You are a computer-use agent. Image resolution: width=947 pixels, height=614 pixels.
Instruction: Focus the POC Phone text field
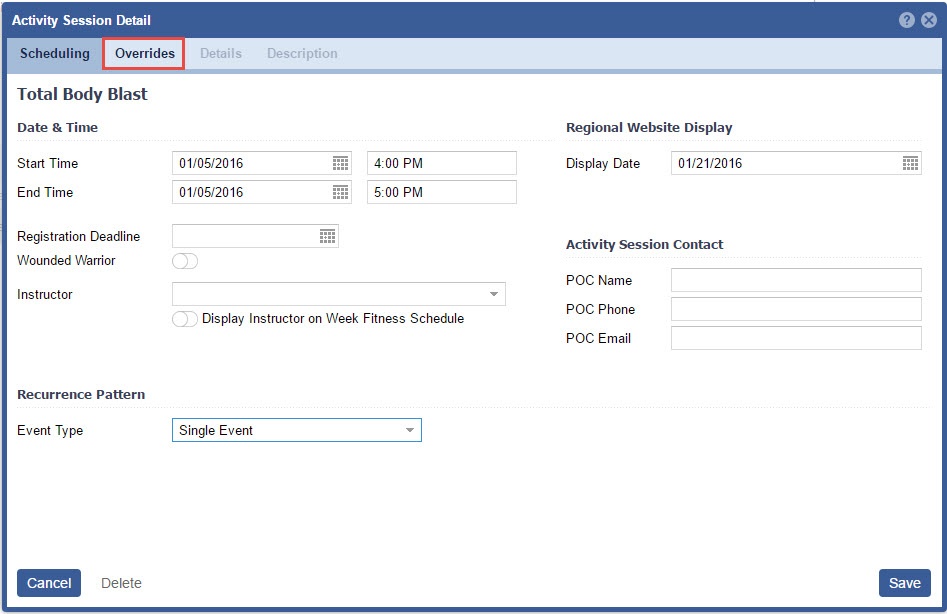pyautogui.click(x=795, y=309)
